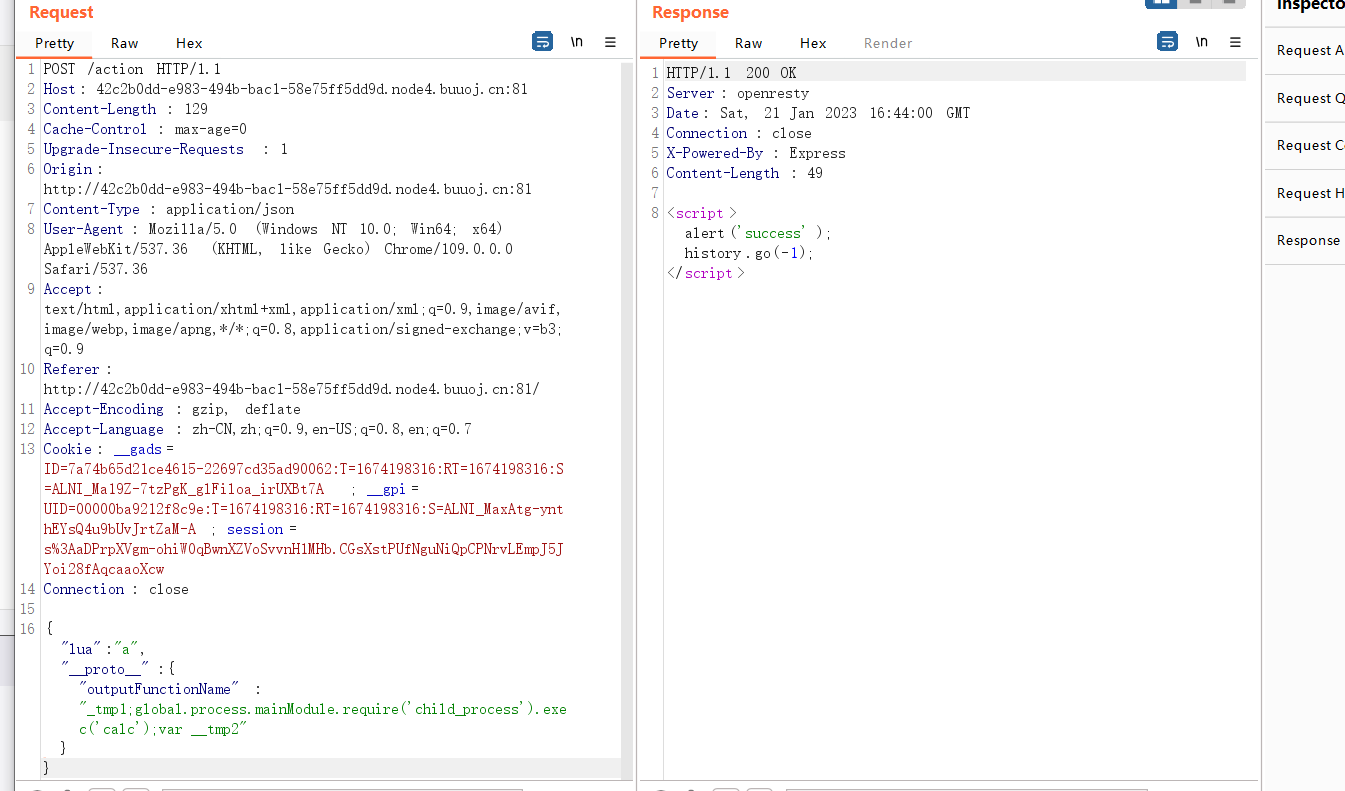Click the 'HTTP/1.1 200 OK' response status line
Viewport: 1345px width, 791px height.
click(x=732, y=73)
